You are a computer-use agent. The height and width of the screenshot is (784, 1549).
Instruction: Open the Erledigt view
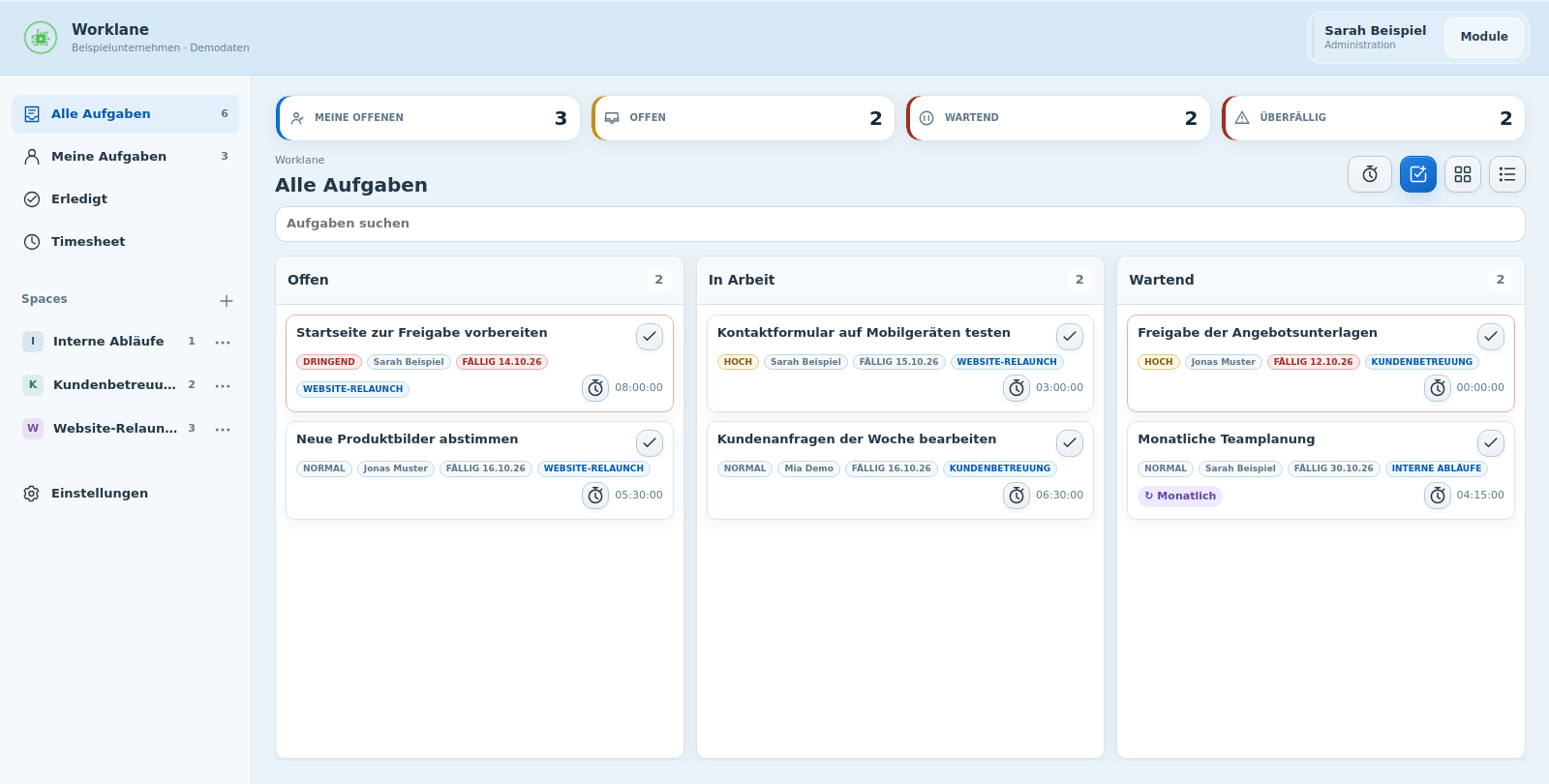(x=126, y=199)
